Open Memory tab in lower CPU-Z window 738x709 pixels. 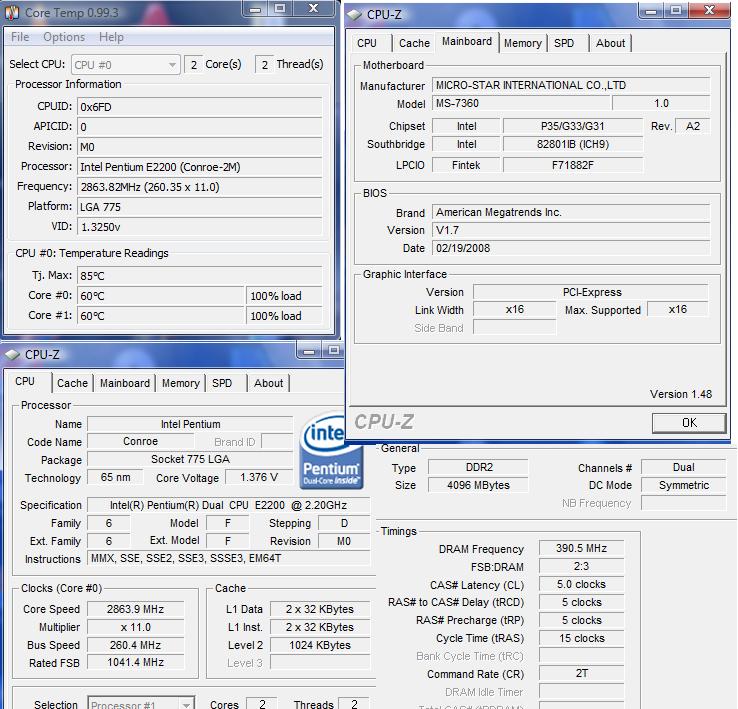click(x=181, y=383)
